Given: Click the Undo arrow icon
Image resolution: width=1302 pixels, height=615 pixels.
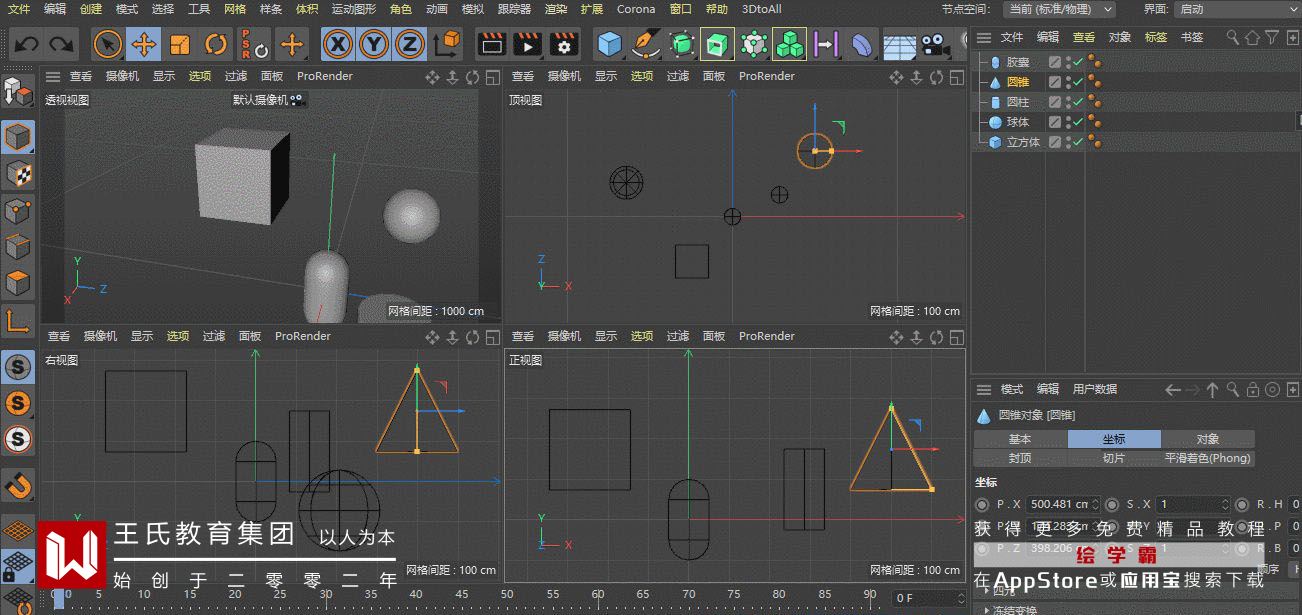Looking at the screenshot, I should point(26,44).
